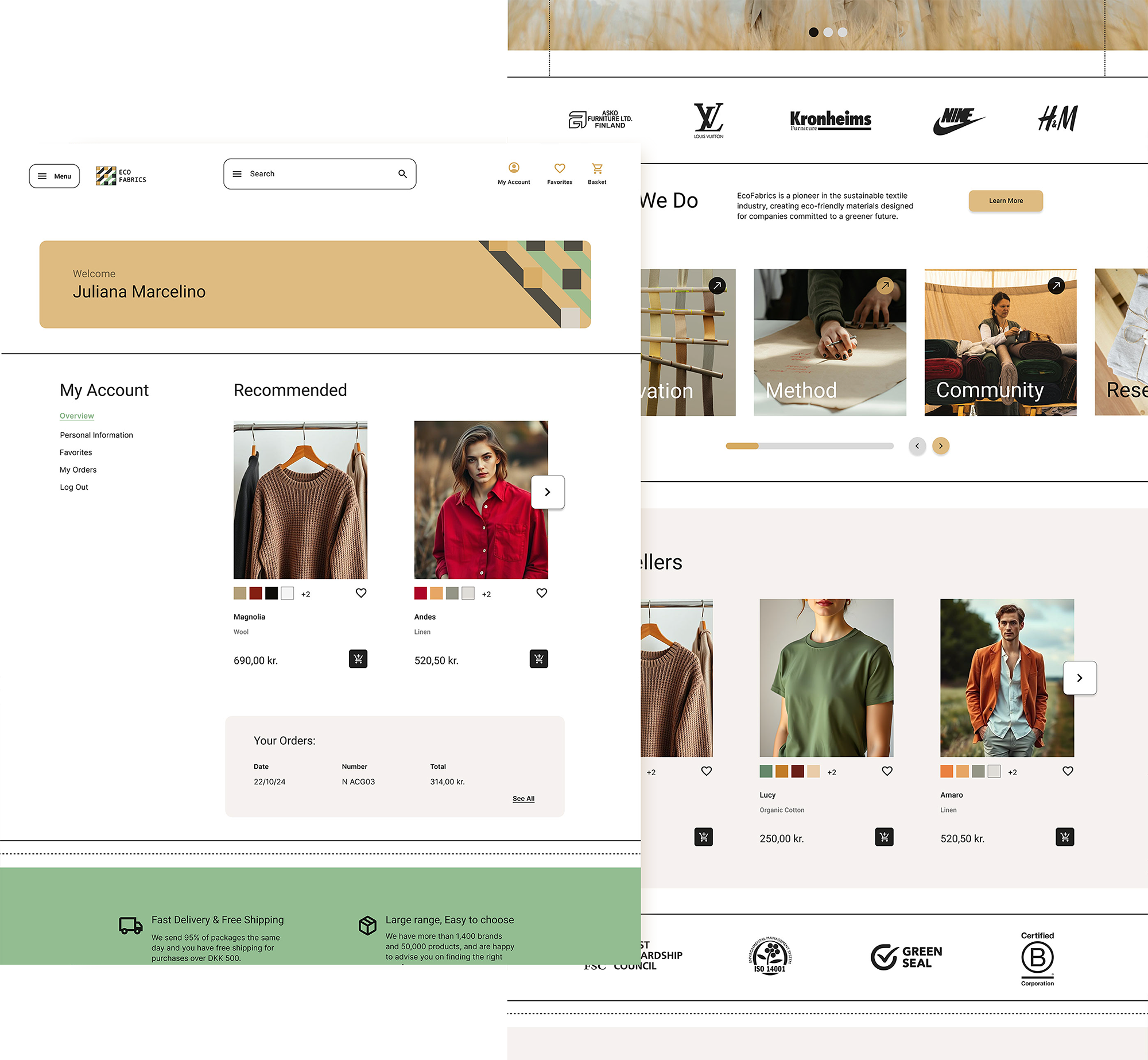Open My Orders from the sidebar

pos(78,470)
